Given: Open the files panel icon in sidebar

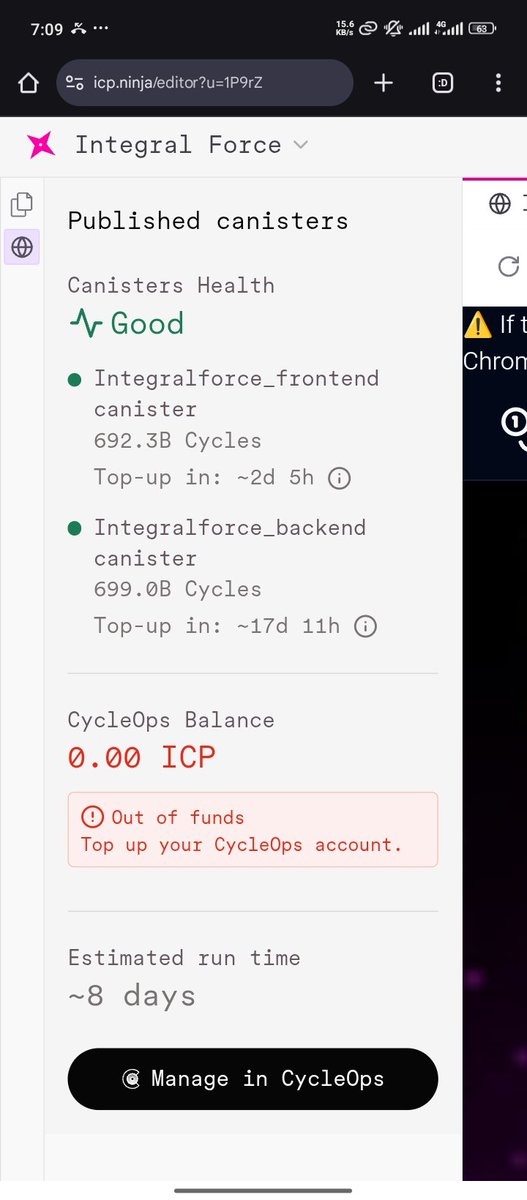Looking at the screenshot, I should click(21, 205).
